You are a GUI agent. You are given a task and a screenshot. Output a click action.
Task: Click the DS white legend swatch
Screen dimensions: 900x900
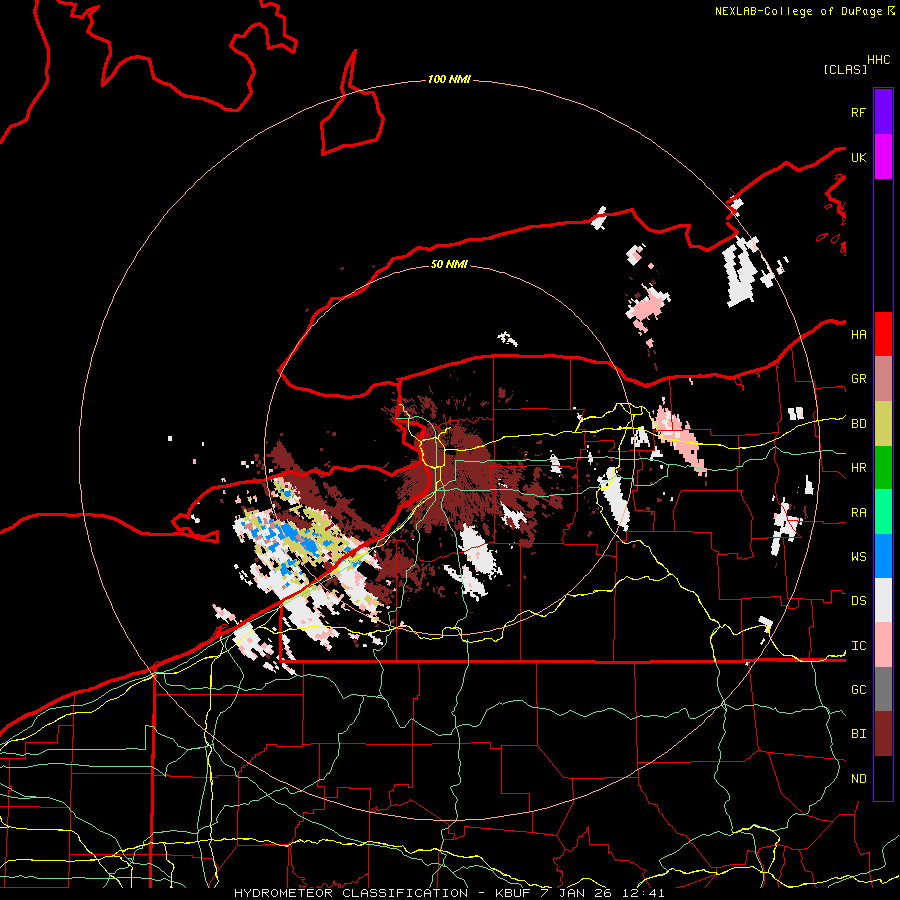tap(883, 600)
